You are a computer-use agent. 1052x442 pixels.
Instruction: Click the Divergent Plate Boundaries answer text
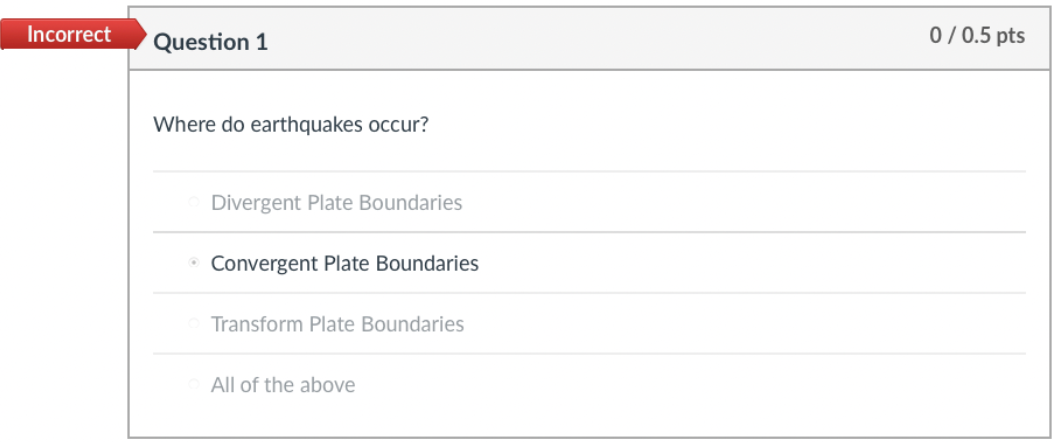[x=336, y=203]
